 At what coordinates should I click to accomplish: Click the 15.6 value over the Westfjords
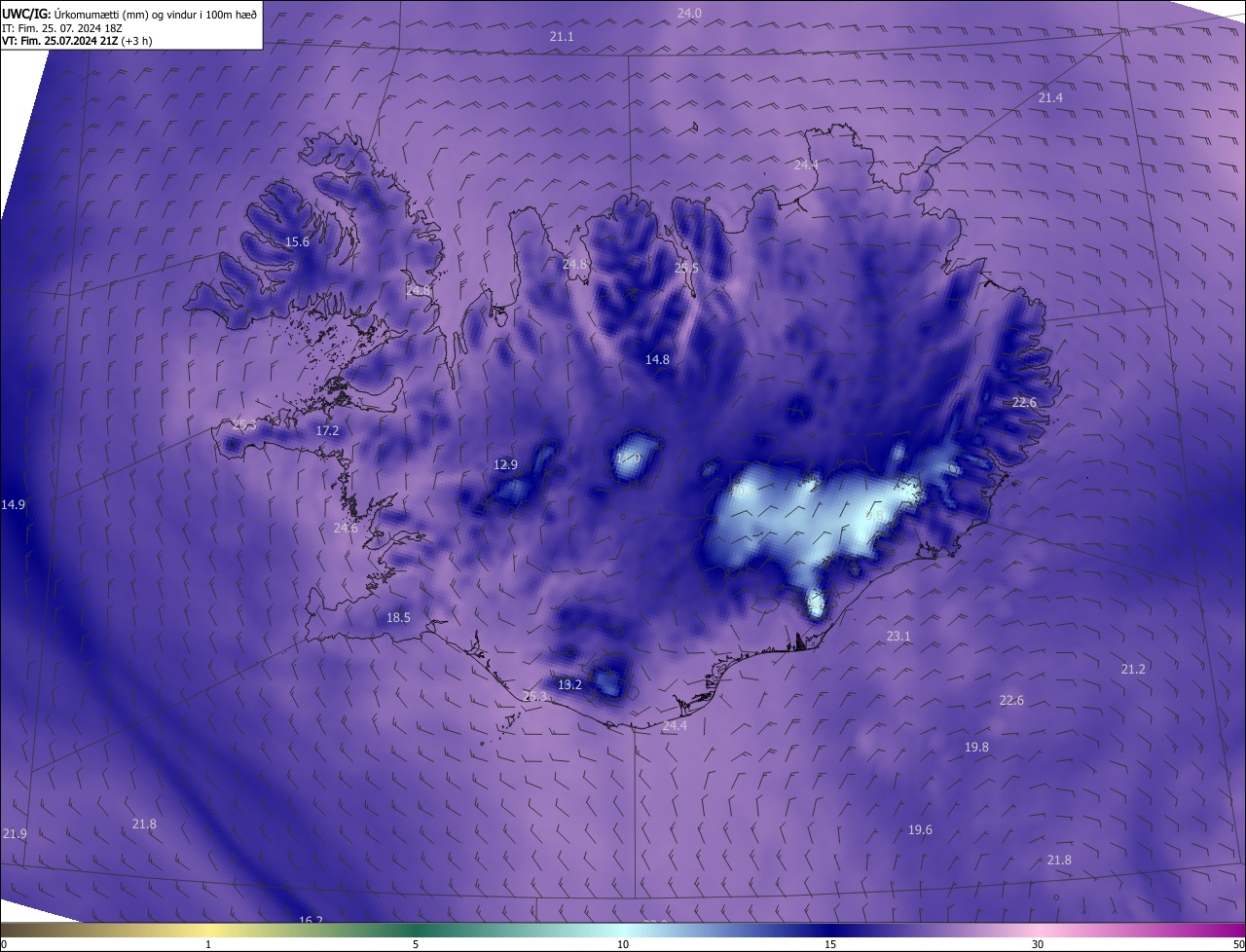pos(297,242)
